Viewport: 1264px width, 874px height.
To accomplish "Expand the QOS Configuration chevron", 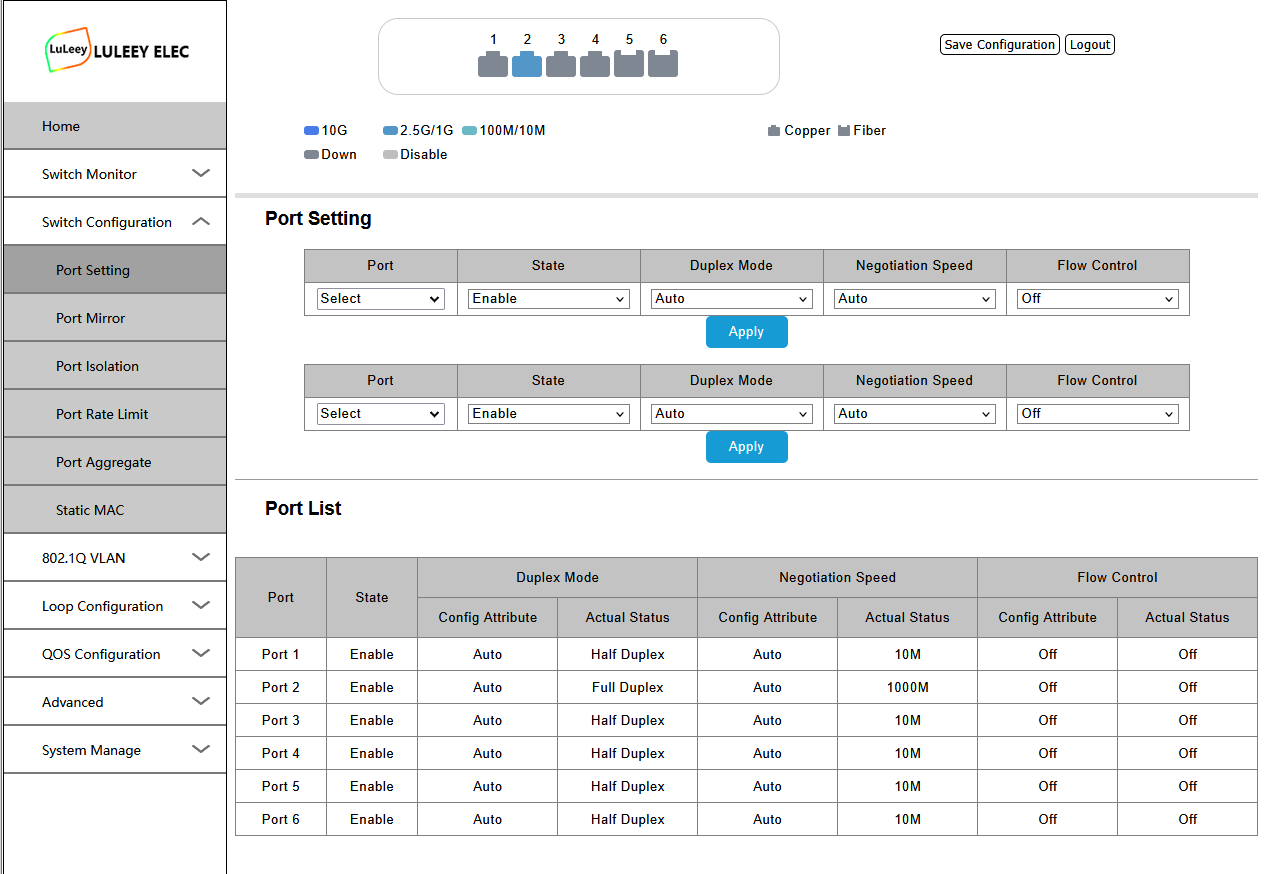I will point(201,653).
